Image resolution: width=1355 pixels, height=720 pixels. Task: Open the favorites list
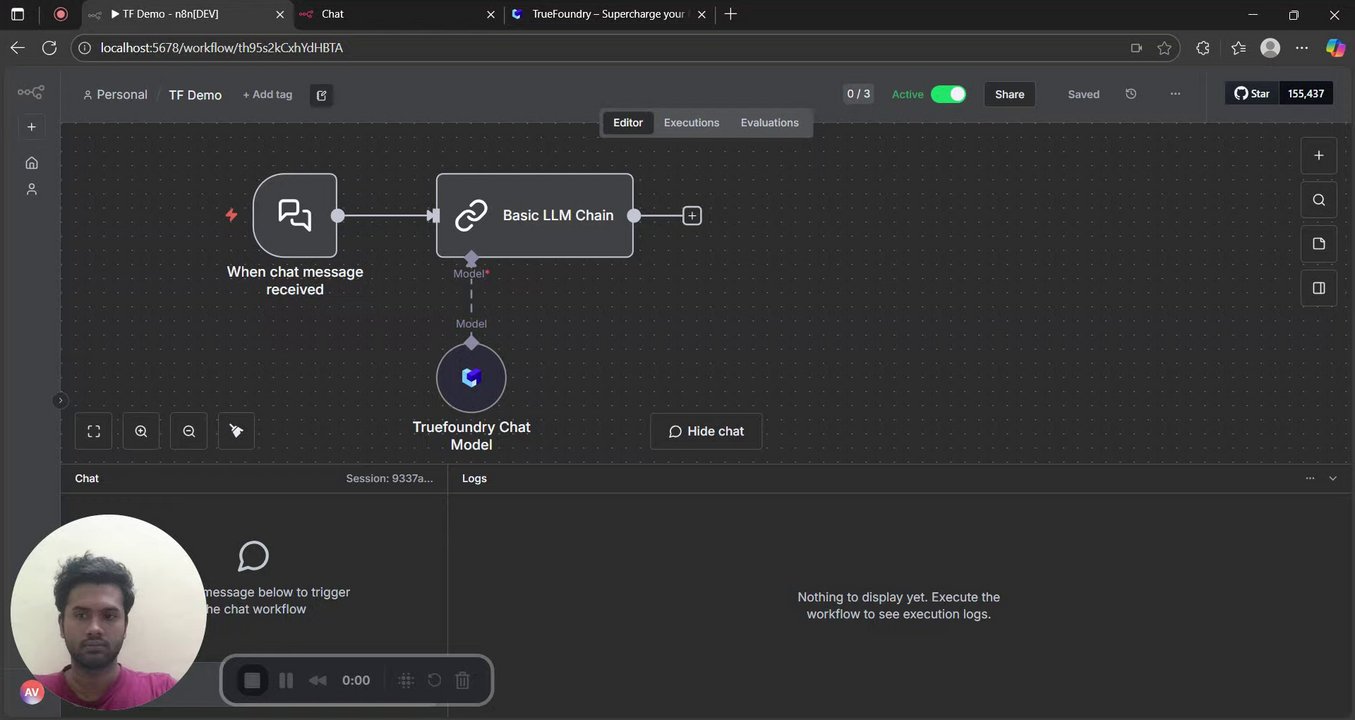(1239, 48)
